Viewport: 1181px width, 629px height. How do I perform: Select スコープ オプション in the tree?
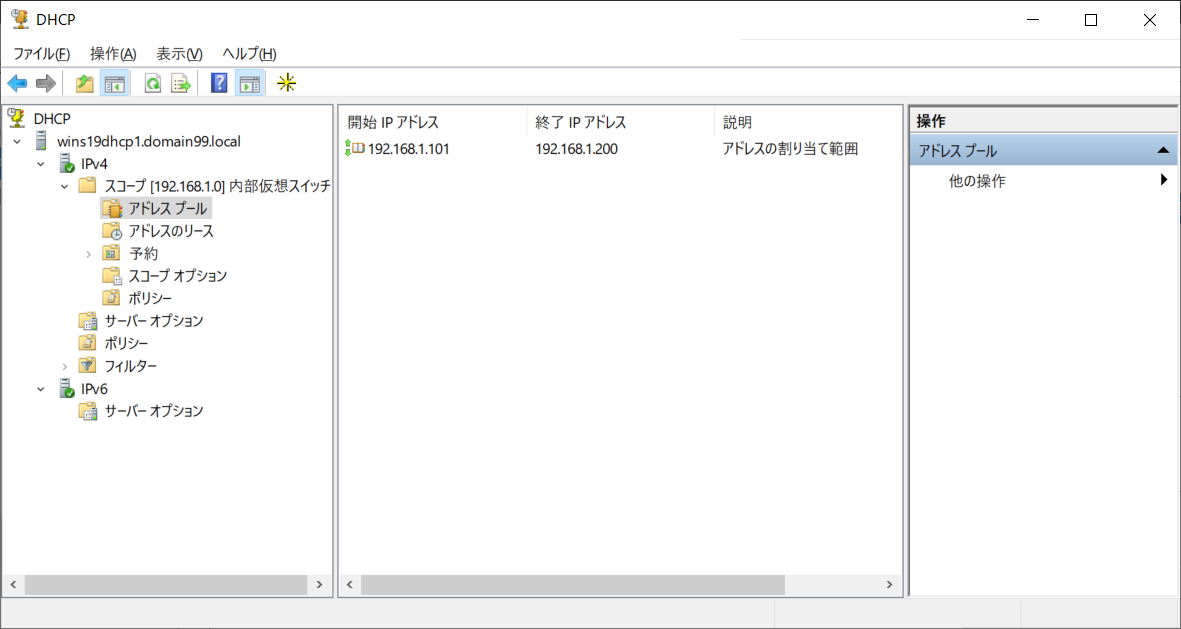click(178, 276)
